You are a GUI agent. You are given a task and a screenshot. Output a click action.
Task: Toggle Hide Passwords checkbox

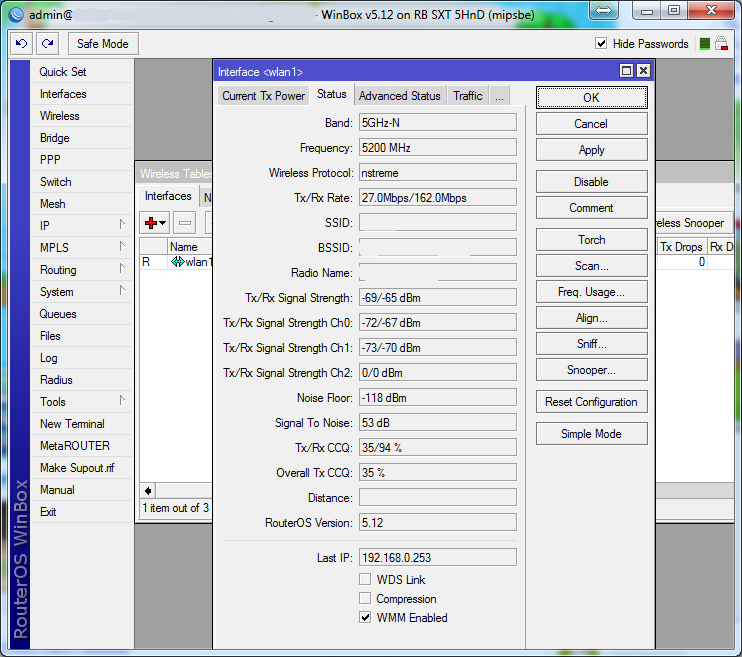(x=601, y=44)
